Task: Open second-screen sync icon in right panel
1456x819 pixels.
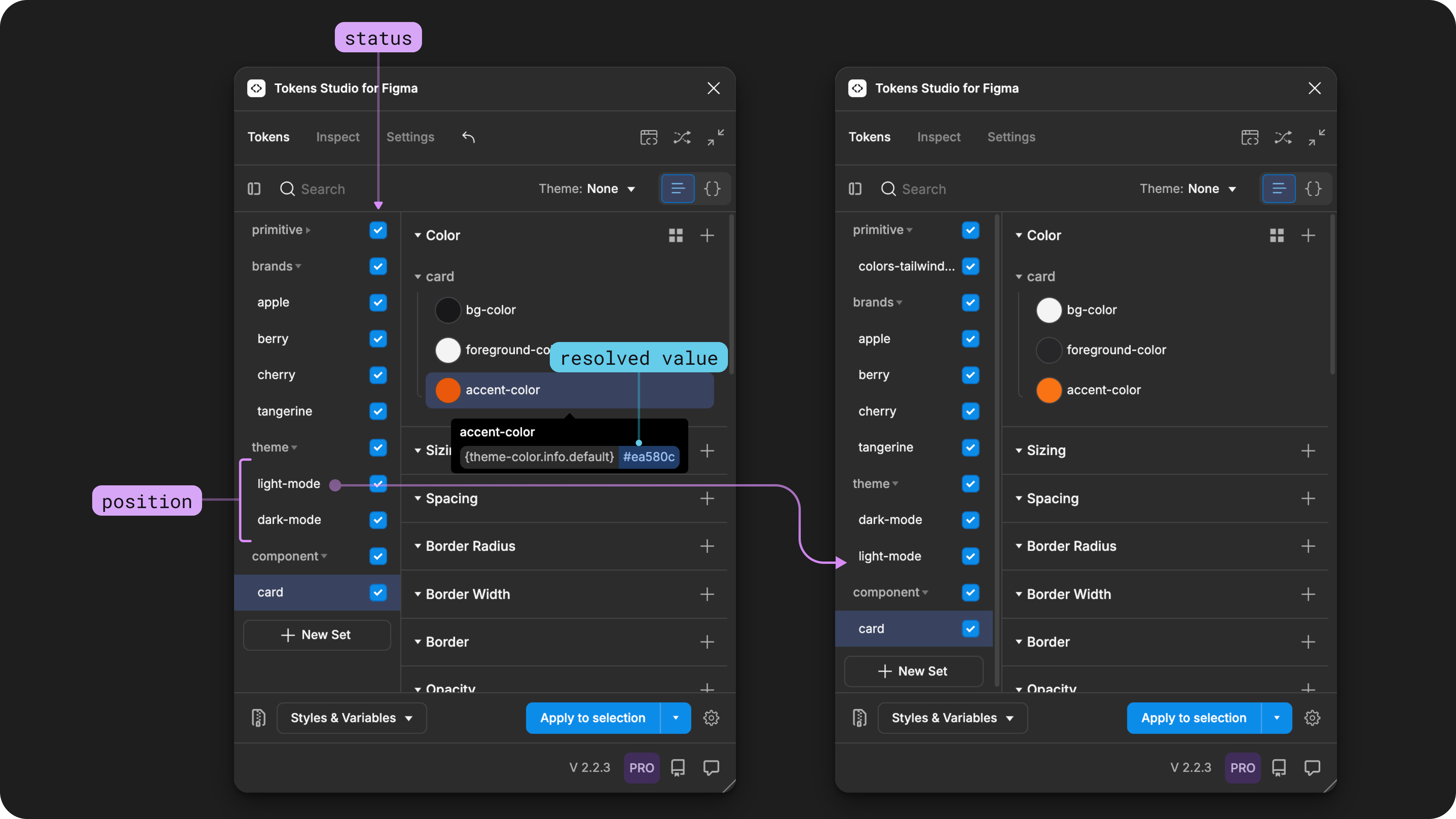Action: coord(1250,137)
